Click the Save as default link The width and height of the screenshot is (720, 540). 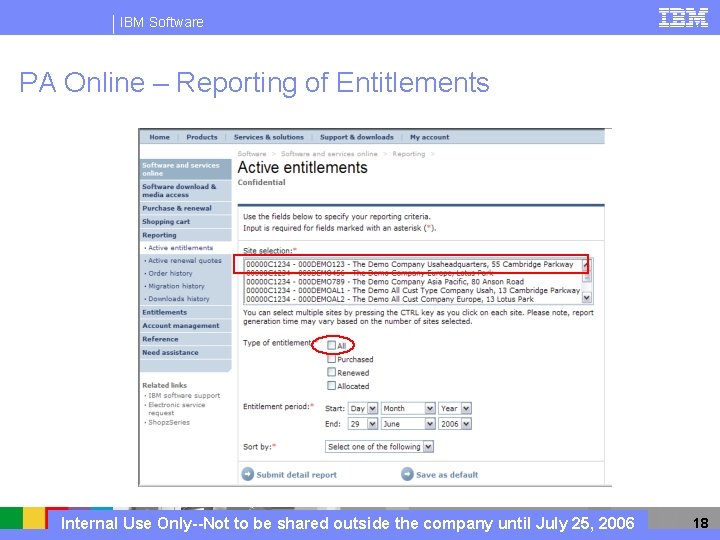click(447, 475)
